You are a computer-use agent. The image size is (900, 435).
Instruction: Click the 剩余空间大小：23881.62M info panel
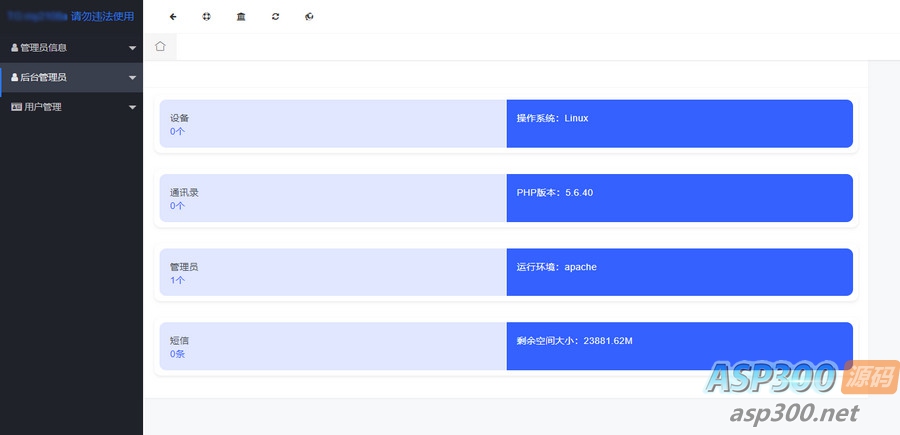pos(680,346)
